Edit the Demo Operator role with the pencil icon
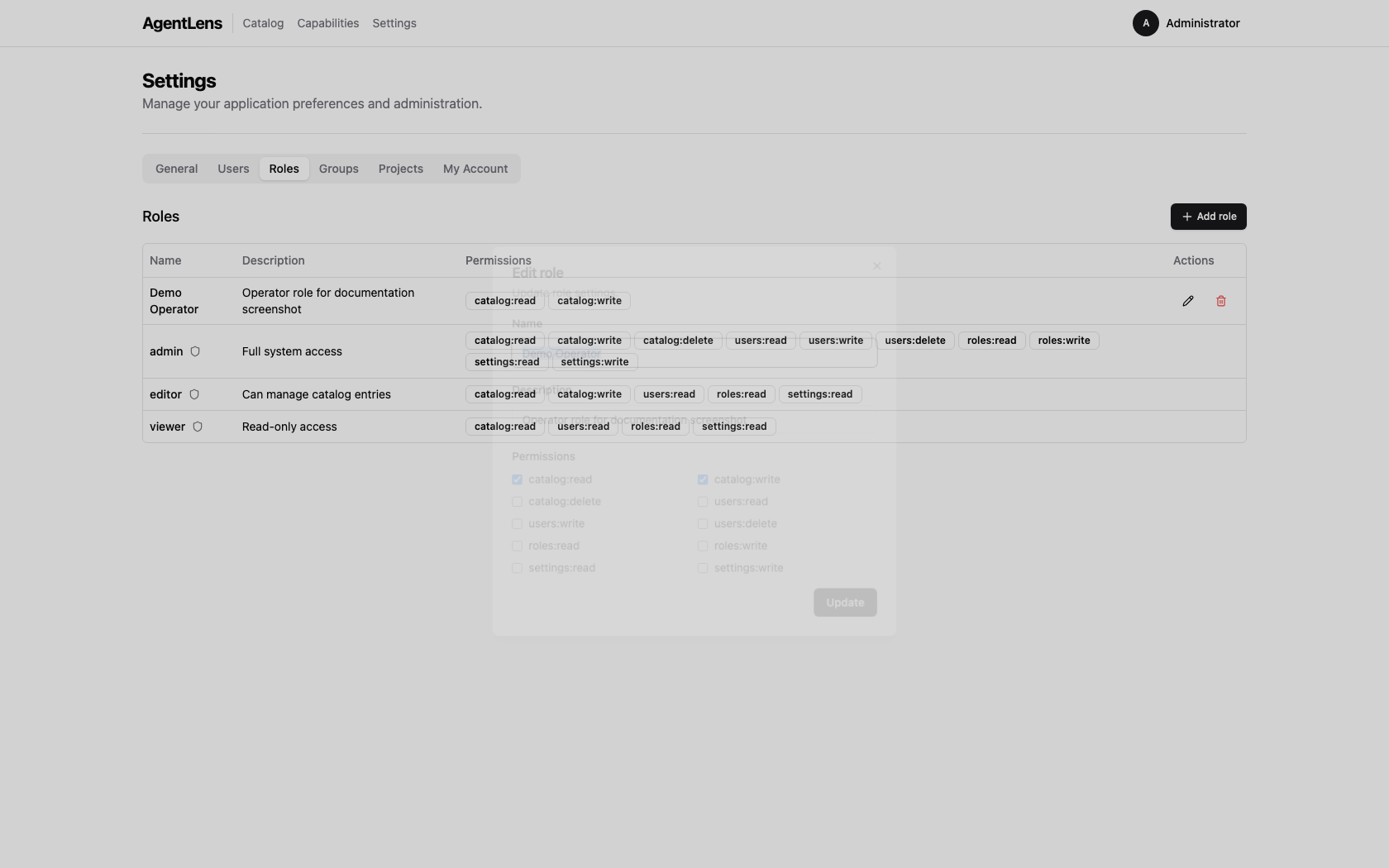The image size is (1389, 868). (x=1187, y=301)
